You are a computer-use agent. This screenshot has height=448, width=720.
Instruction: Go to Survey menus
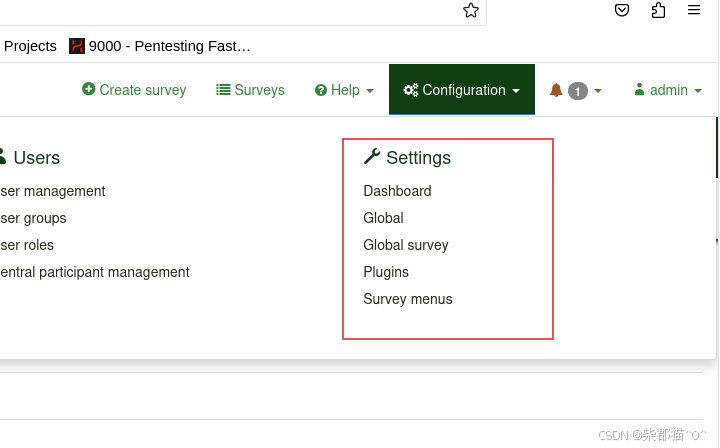click(408, 299)
